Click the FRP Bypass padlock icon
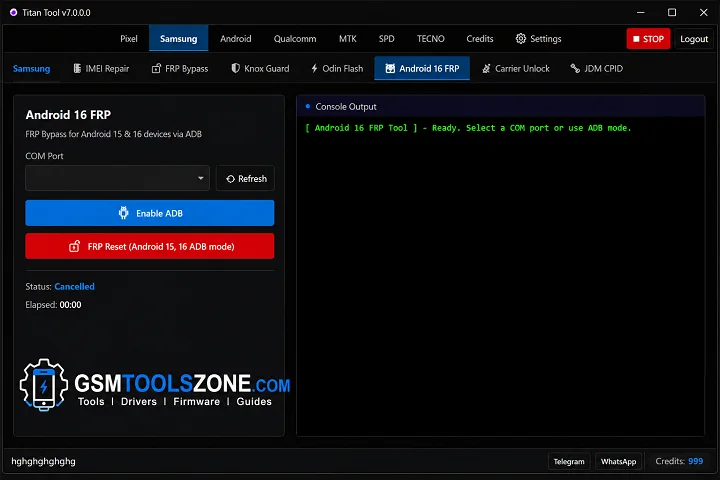This screenshot has height=480, width=720. pos(157,68)
